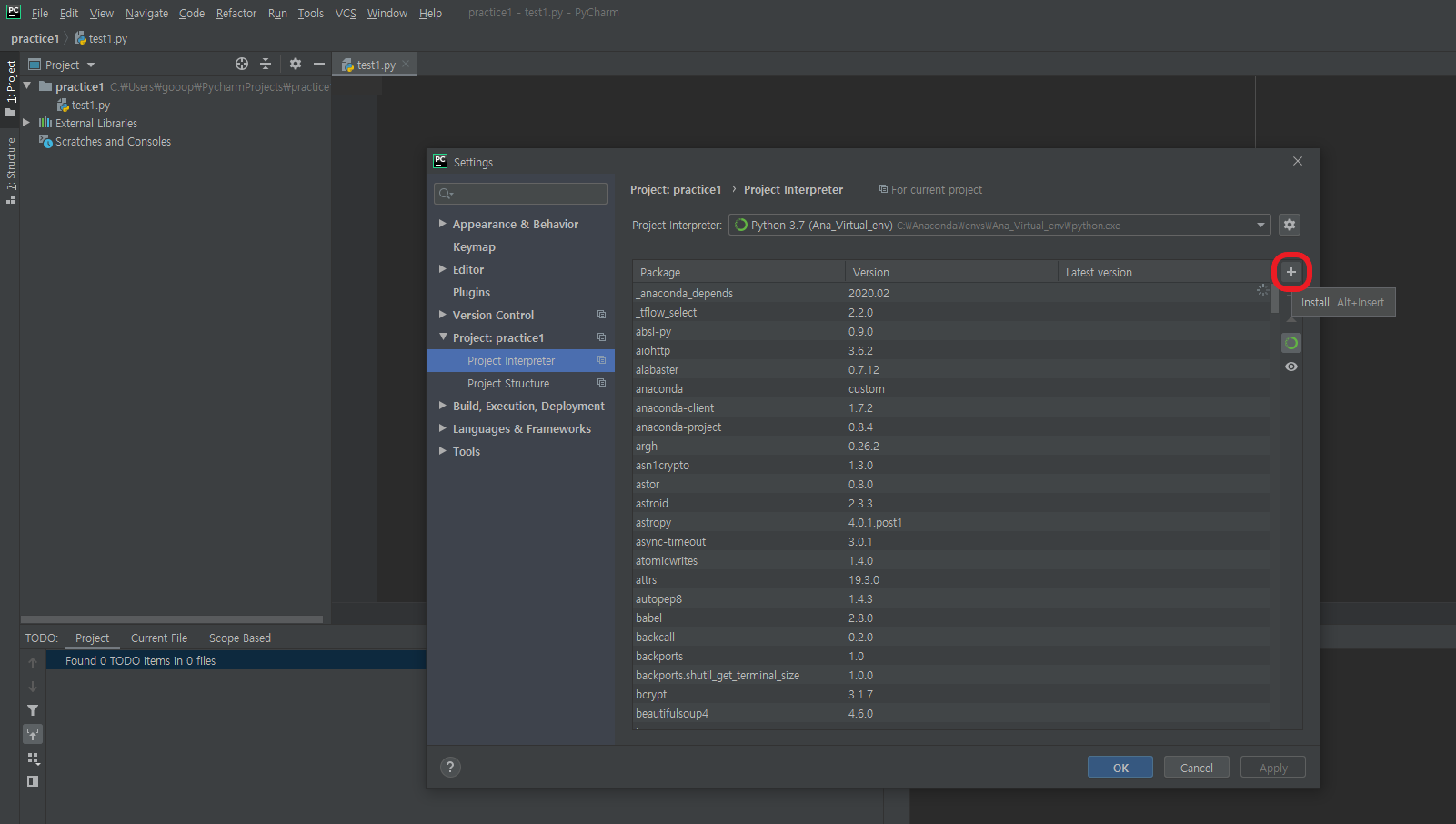Click the collapse all icon in Project panel

point(266,64)
